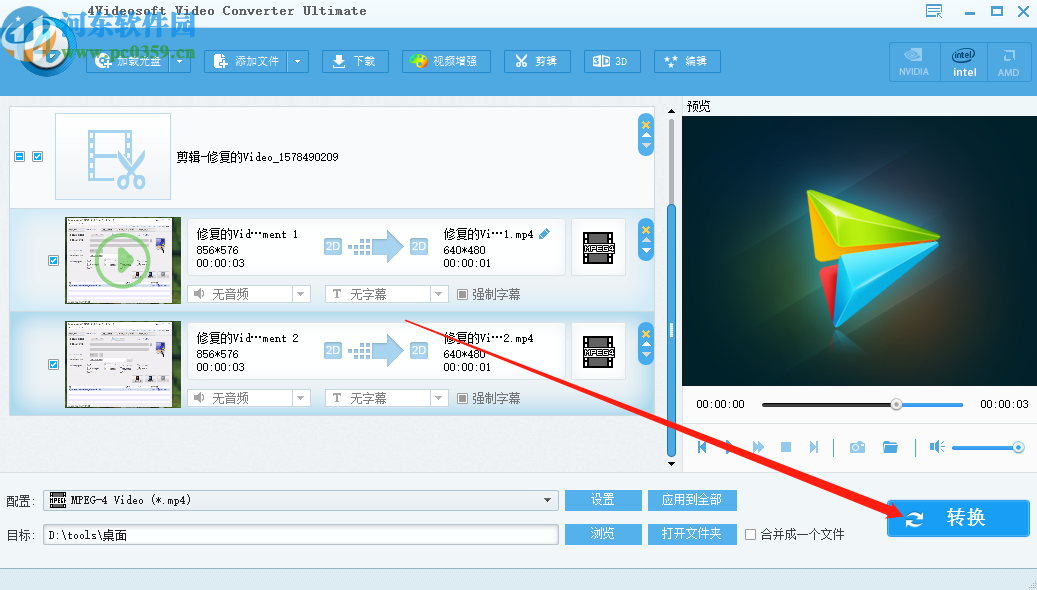Enable merge into one file checkbox

tap(750, 534)
